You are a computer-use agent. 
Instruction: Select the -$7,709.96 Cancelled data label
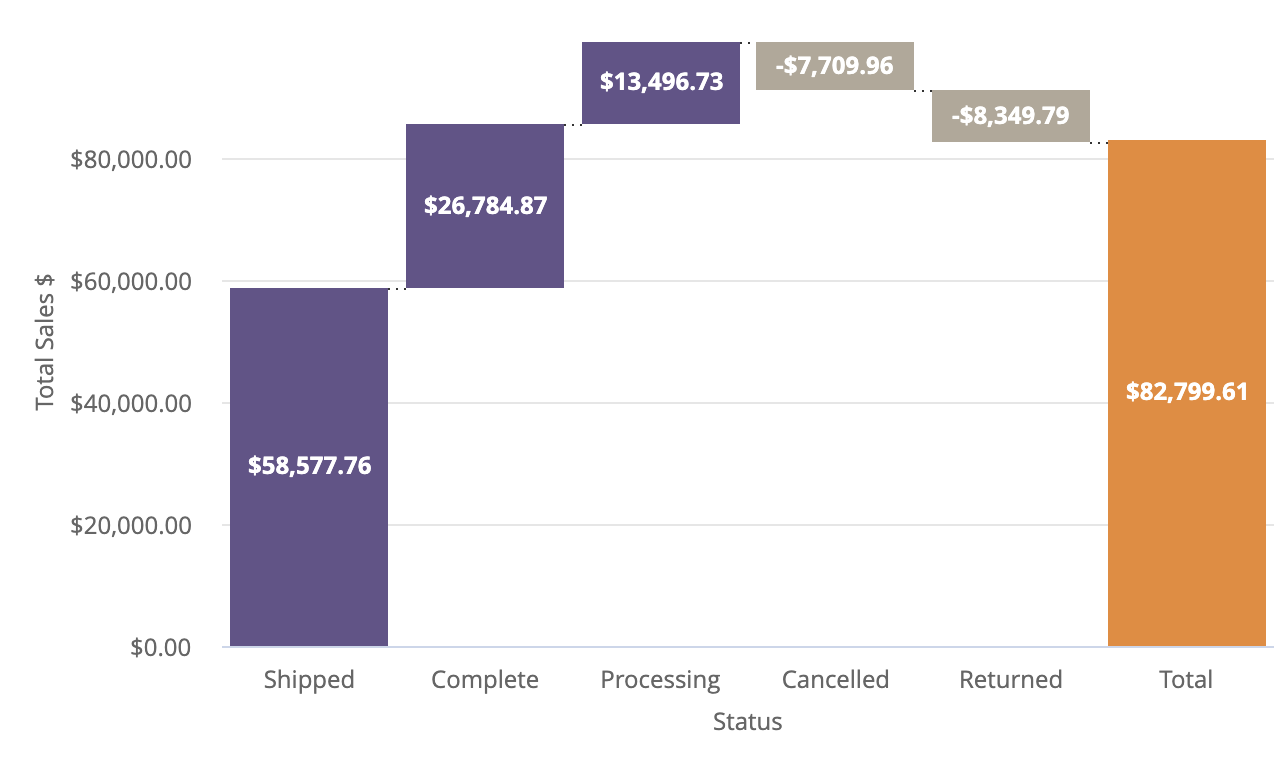tap(834, 66)
